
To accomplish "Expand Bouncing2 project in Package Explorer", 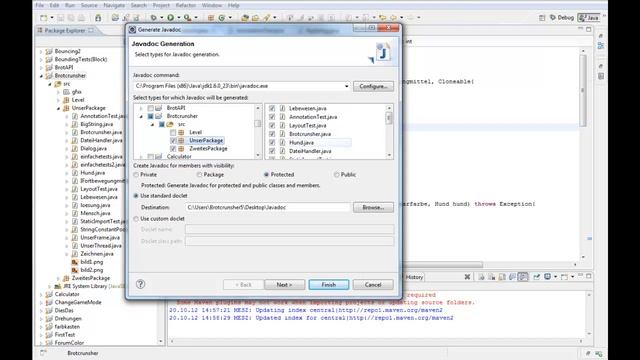I will tap(41, 51).
